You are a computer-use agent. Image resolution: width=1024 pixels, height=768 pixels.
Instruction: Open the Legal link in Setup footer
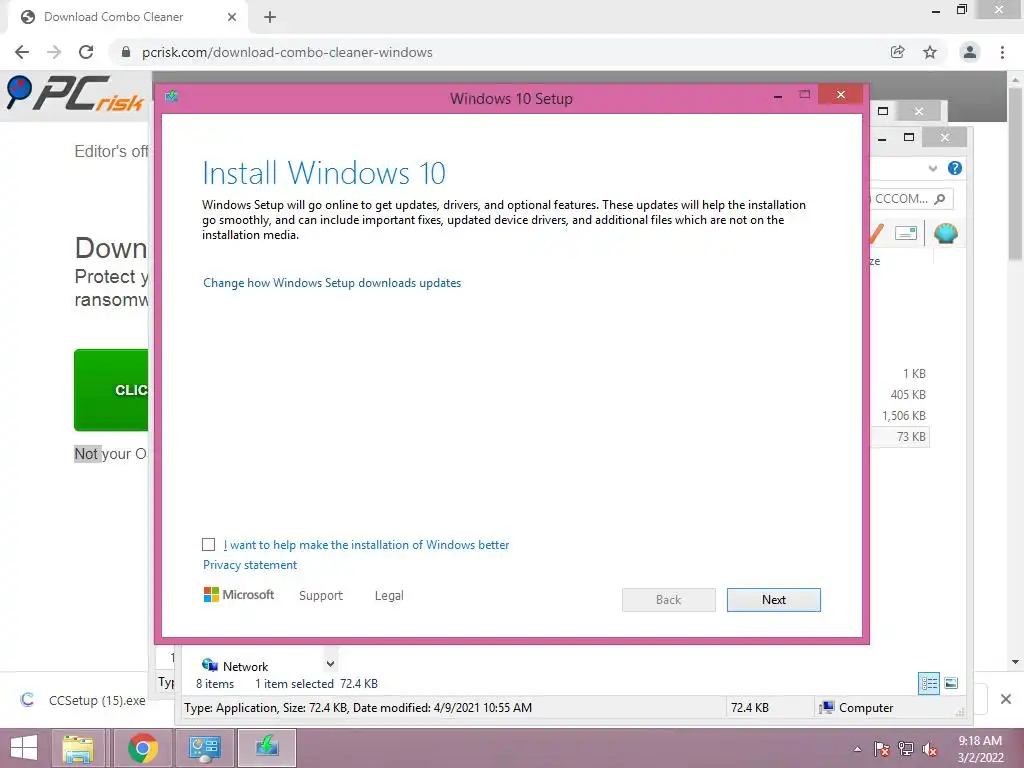(389, 596)
